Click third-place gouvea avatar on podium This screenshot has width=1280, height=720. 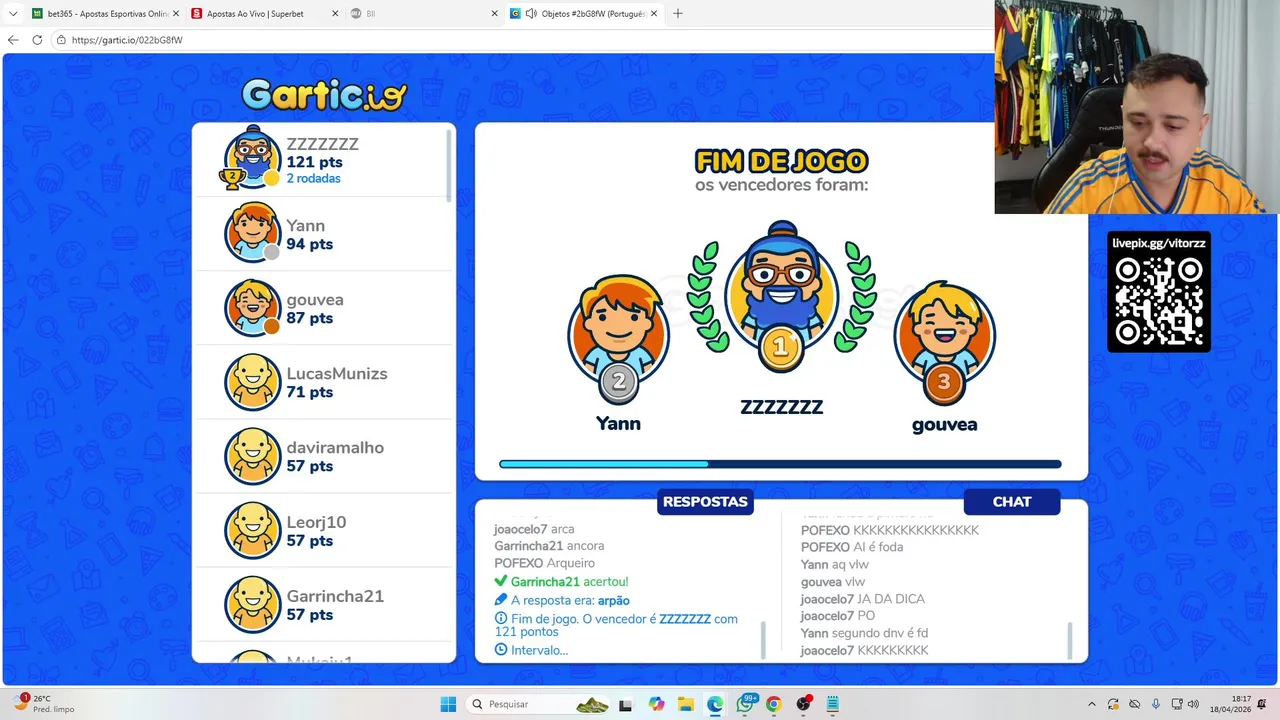click(x=944, y=331)
